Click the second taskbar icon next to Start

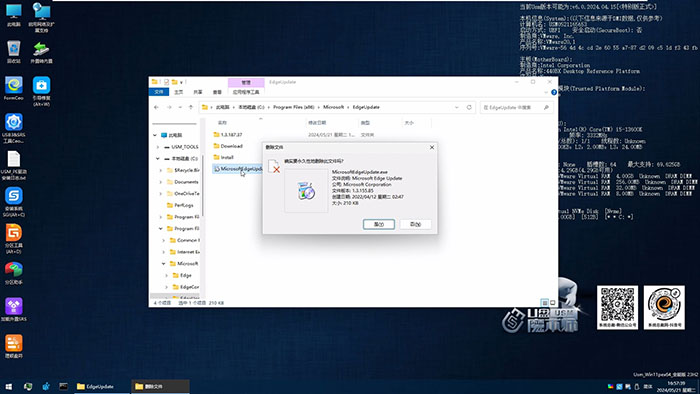click(x=28, y=386)
